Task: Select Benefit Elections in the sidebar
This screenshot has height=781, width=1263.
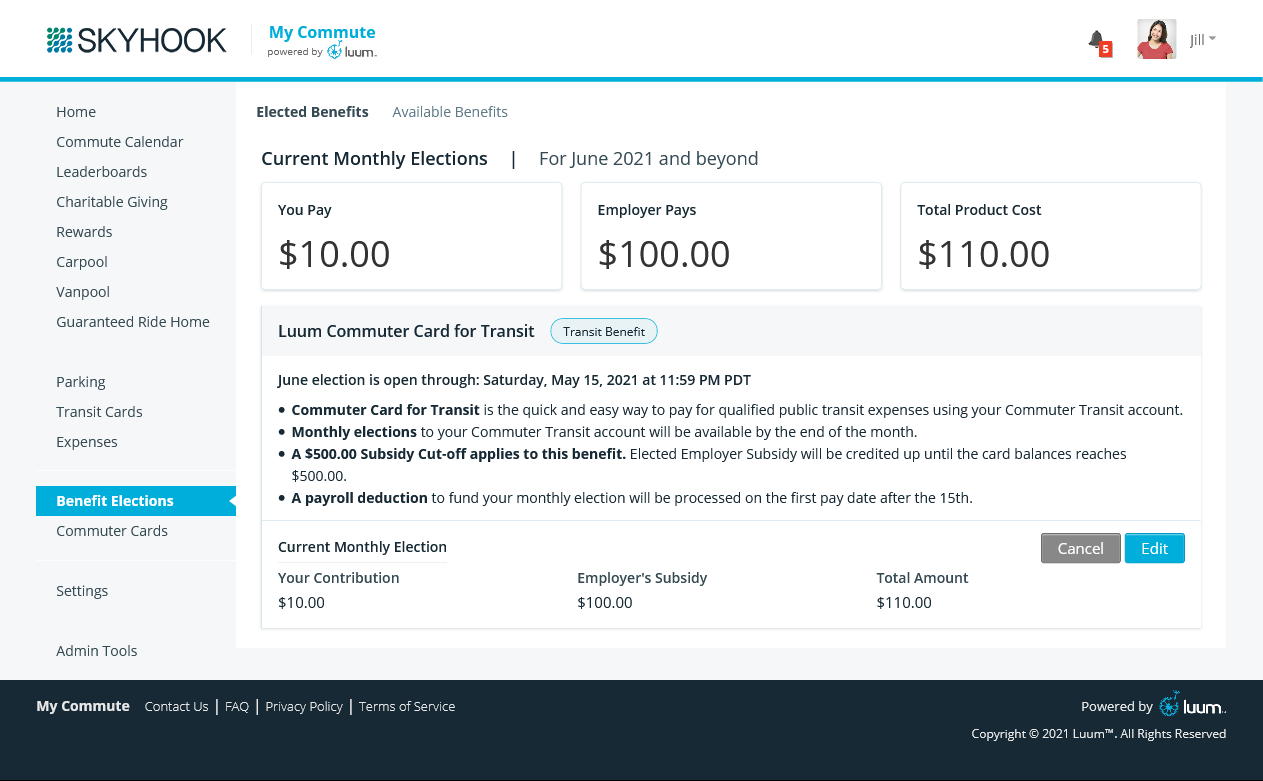Action: click(136, 501)
